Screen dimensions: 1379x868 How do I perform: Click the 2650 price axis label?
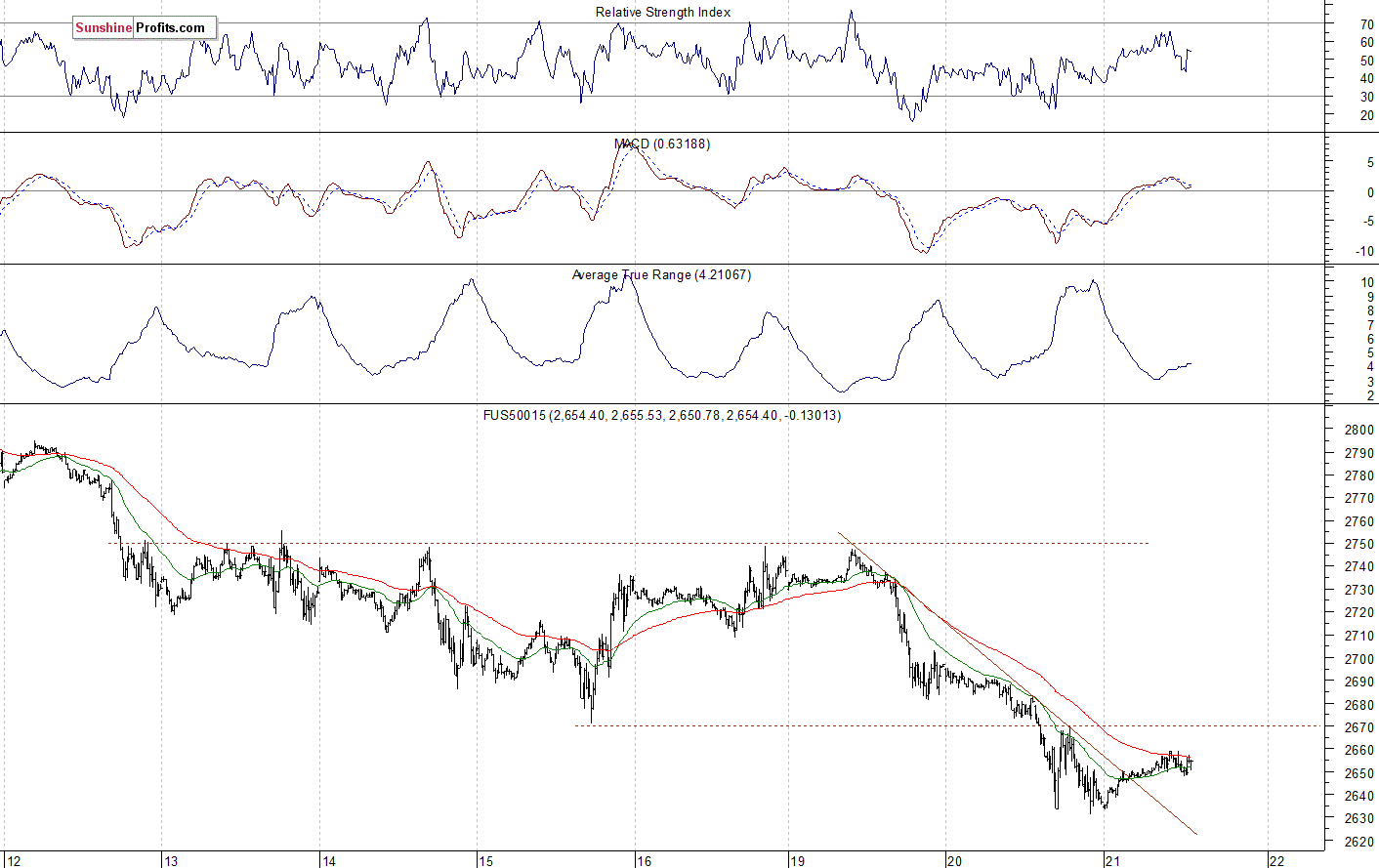pos(1359,773)
